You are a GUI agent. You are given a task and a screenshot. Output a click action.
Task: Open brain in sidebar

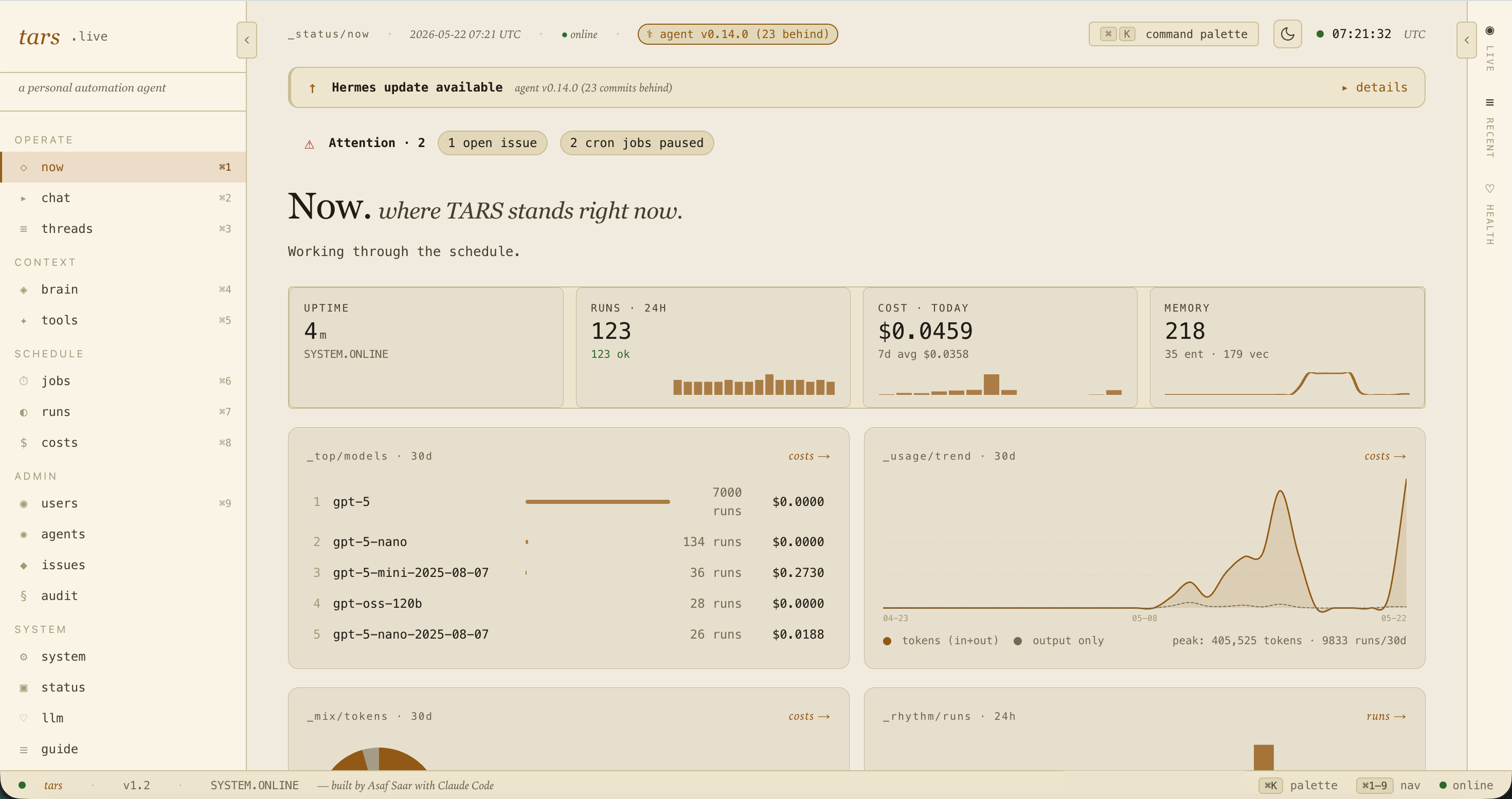tap(123, 290)
